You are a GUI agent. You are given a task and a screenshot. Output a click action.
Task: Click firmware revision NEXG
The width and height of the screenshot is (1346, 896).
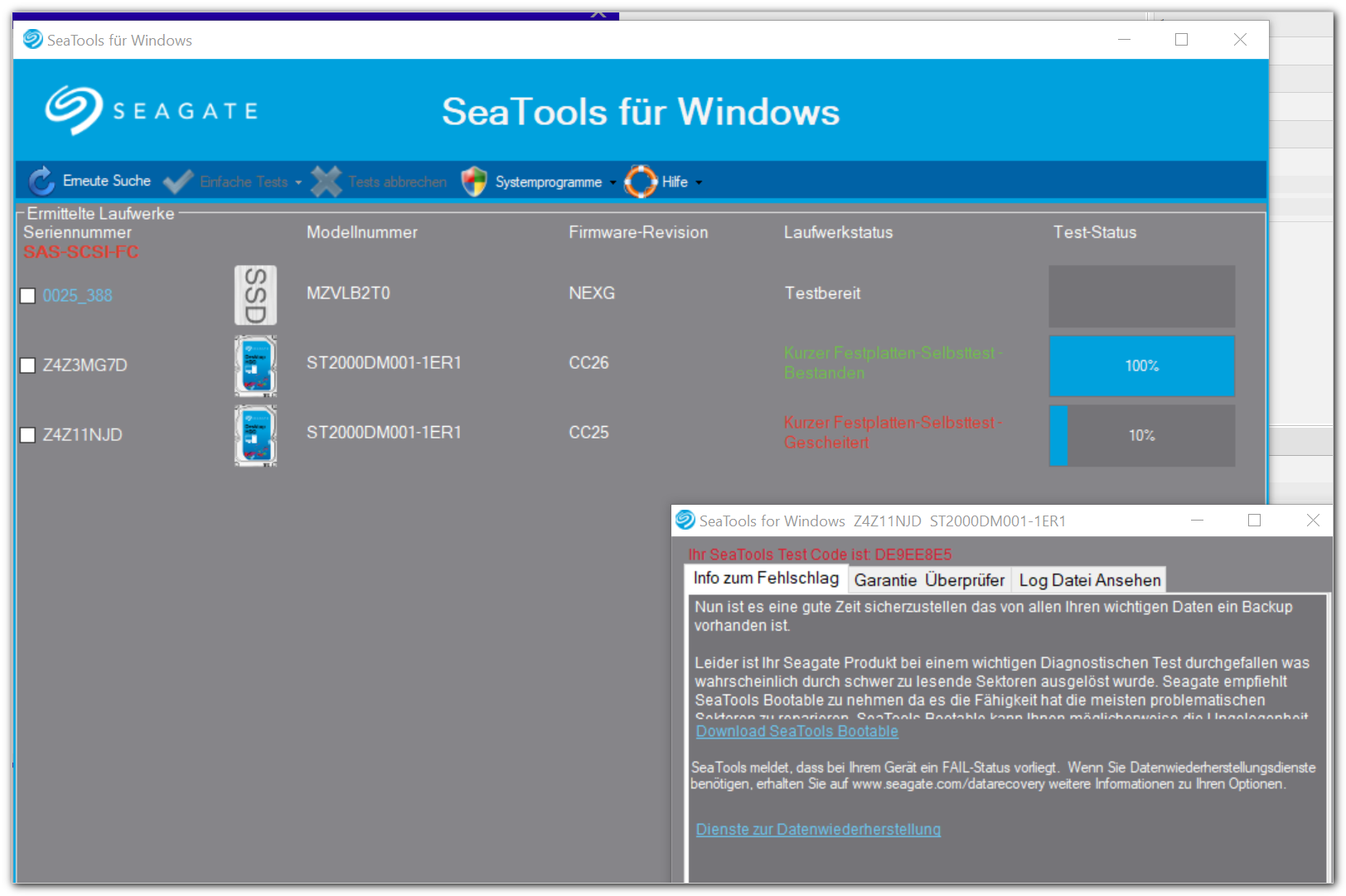pyautogui.click(x=592, y=293)
